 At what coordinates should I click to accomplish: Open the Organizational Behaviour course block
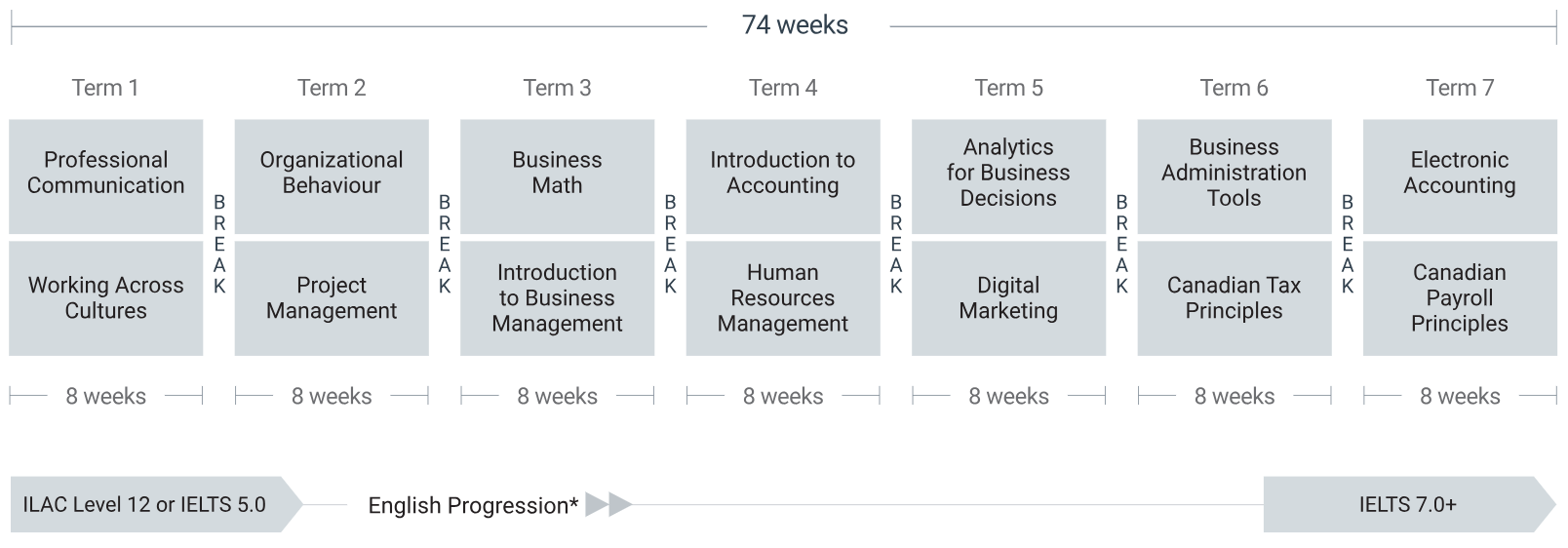click(x=332, y=176)
